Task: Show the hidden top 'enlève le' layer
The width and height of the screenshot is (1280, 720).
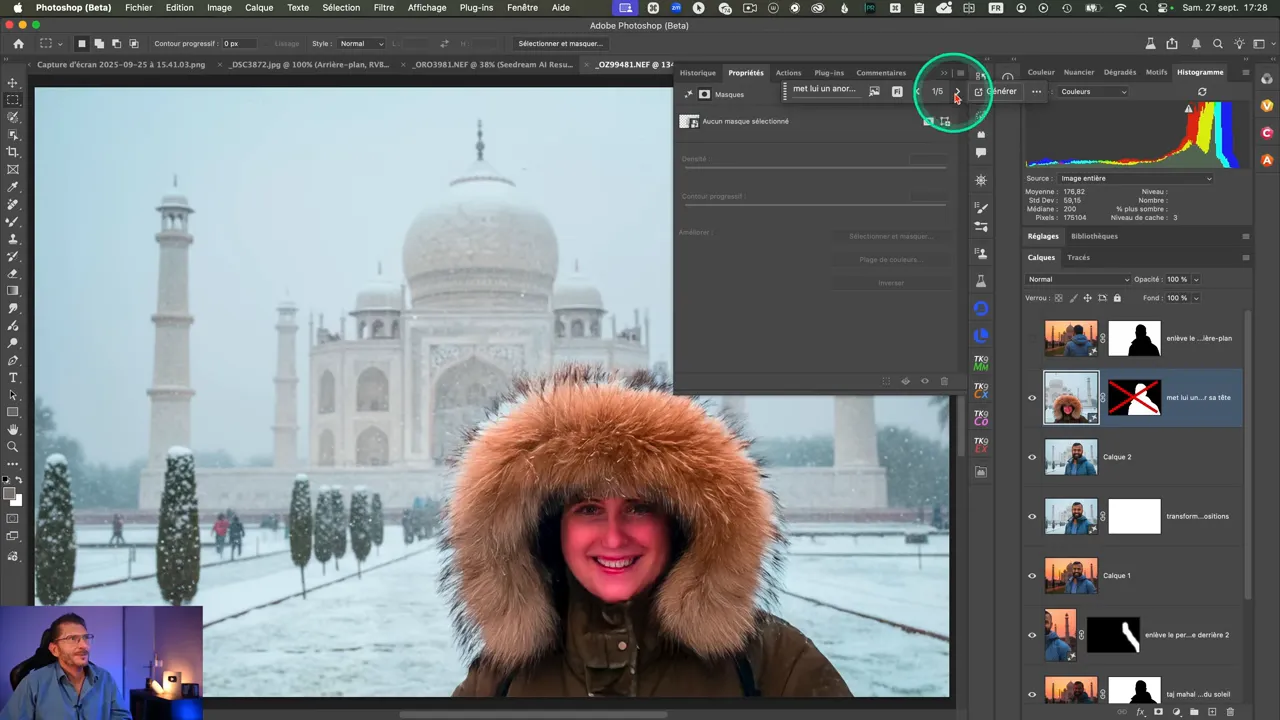Action: tap(1032, 339)
